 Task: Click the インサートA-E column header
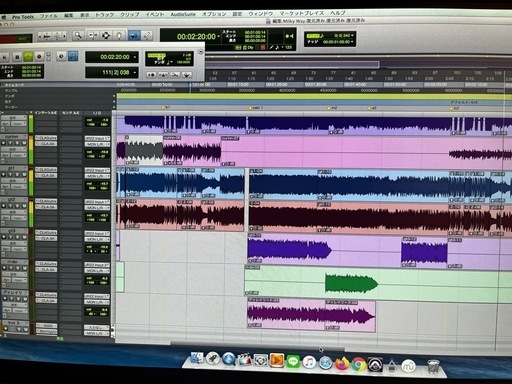tap(46, 113)
